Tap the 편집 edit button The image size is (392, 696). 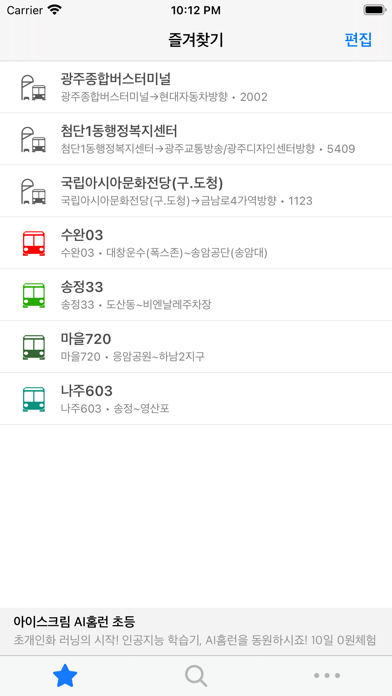tap(358, 40)
